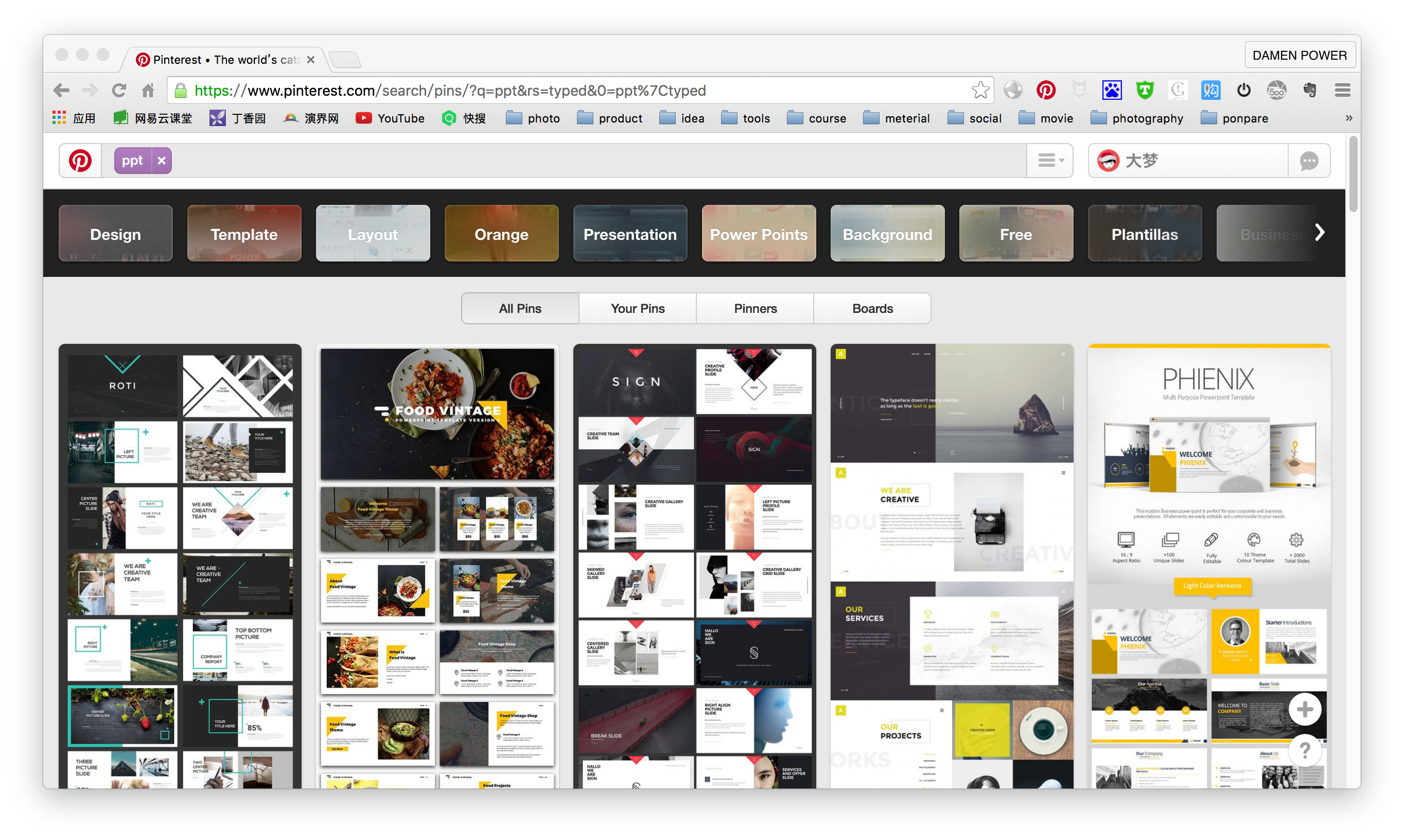Go back with the browser back arrow
Viewport: 1404px width, 840px height.
click(x=61, y=90)
